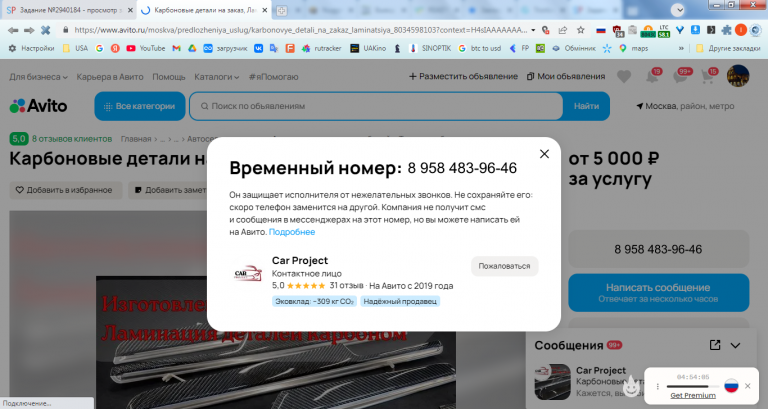Open the Настройки bookmark
Image resolution: width=768 pixels, height=409 pixels.
(x=32, y=48)
